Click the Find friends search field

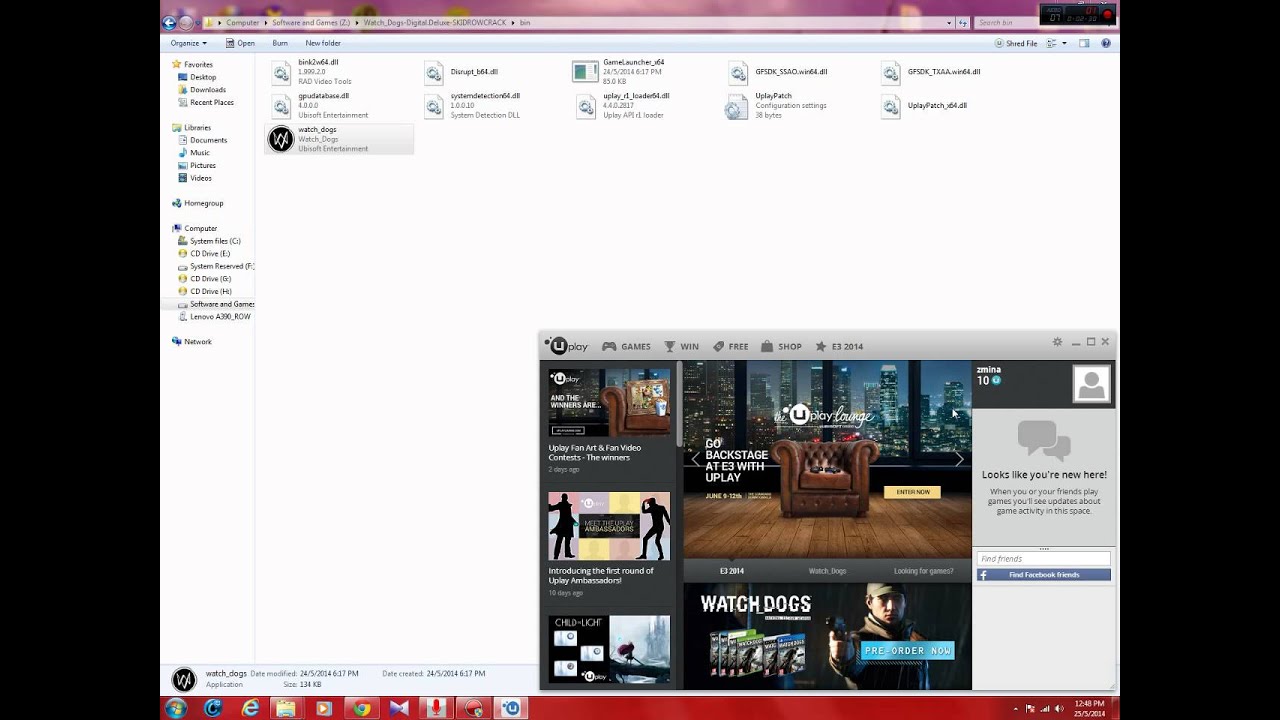coord(1044,559)
